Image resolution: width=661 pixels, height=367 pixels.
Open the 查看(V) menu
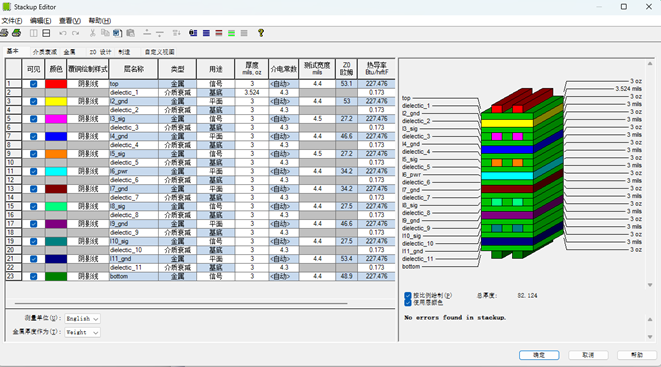(70, 21)
